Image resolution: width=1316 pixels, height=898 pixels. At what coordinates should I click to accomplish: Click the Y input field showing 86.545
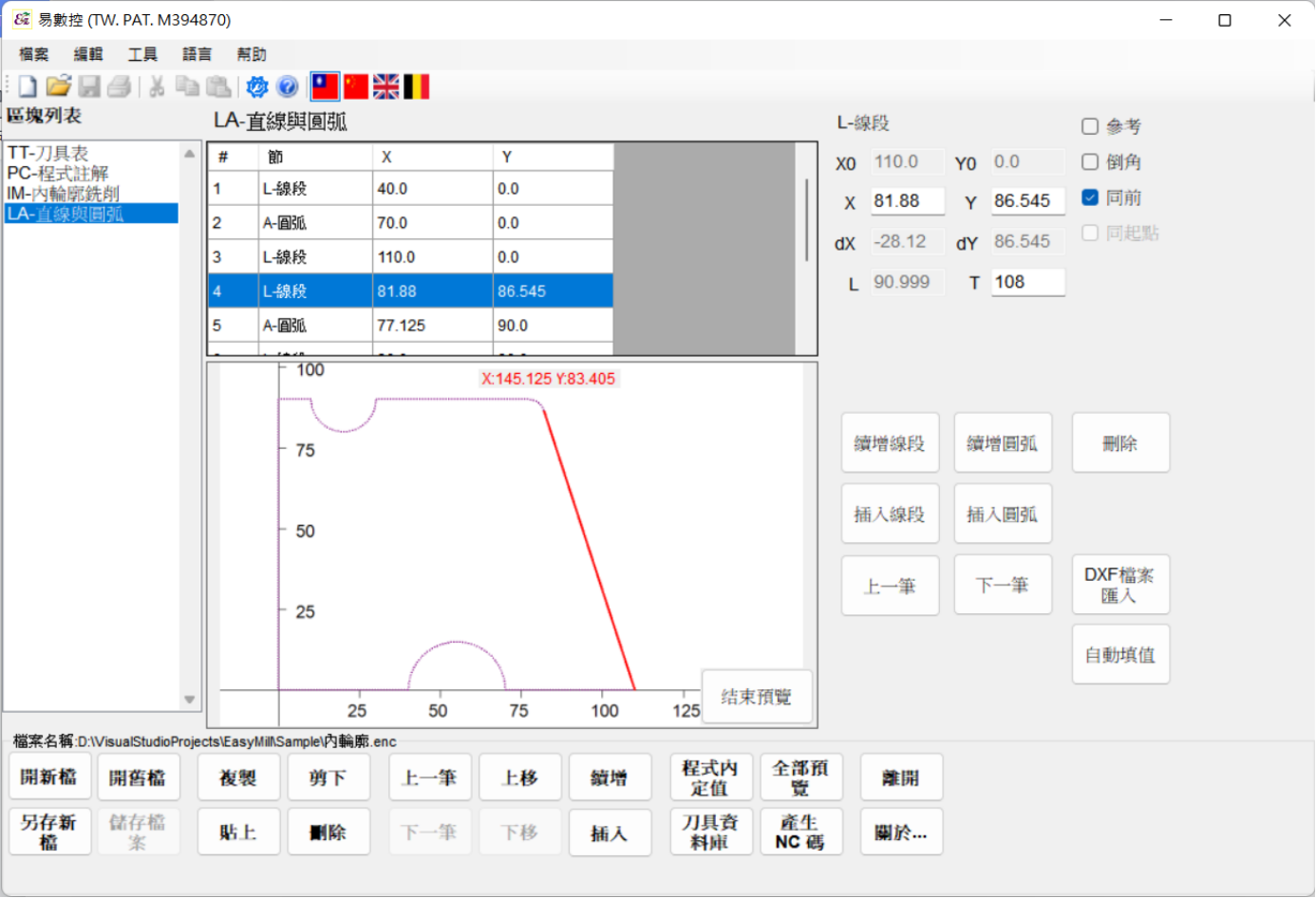1027,200
